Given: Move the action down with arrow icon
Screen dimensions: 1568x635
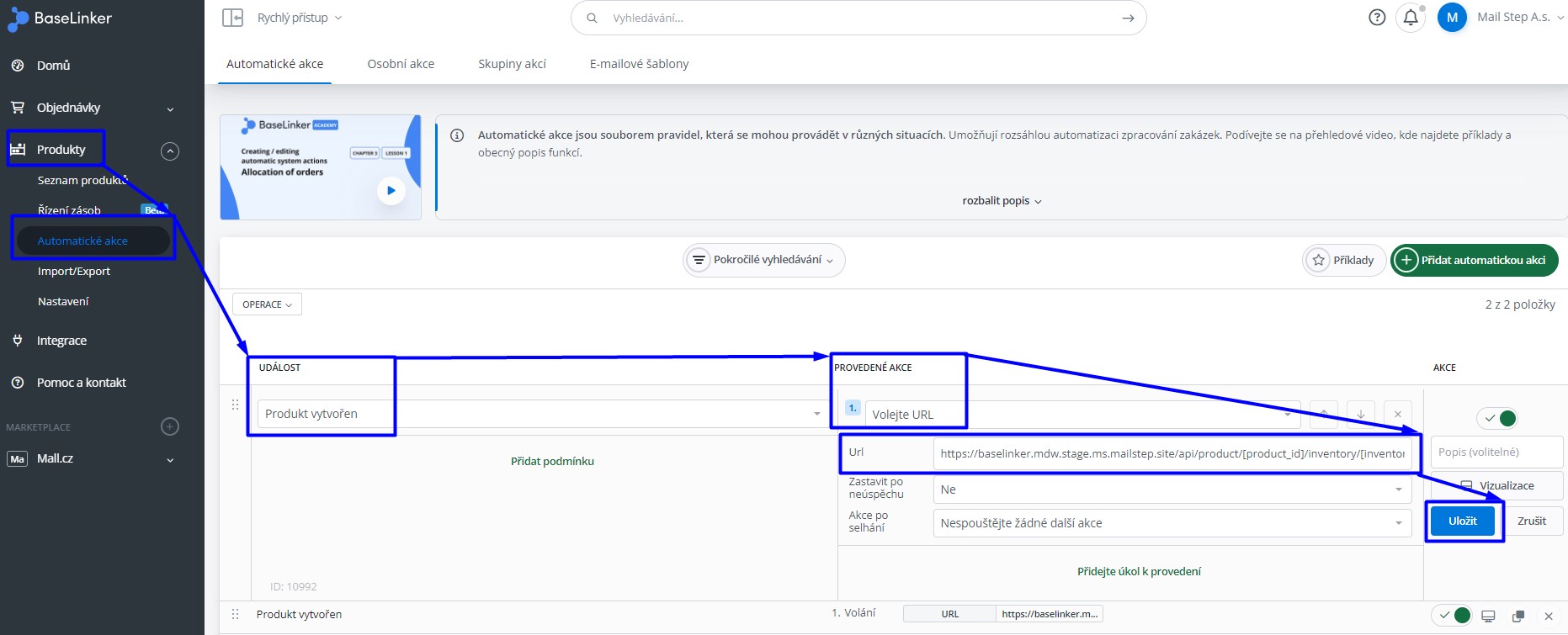Looking at the screenshot, I should [1361, 414].
